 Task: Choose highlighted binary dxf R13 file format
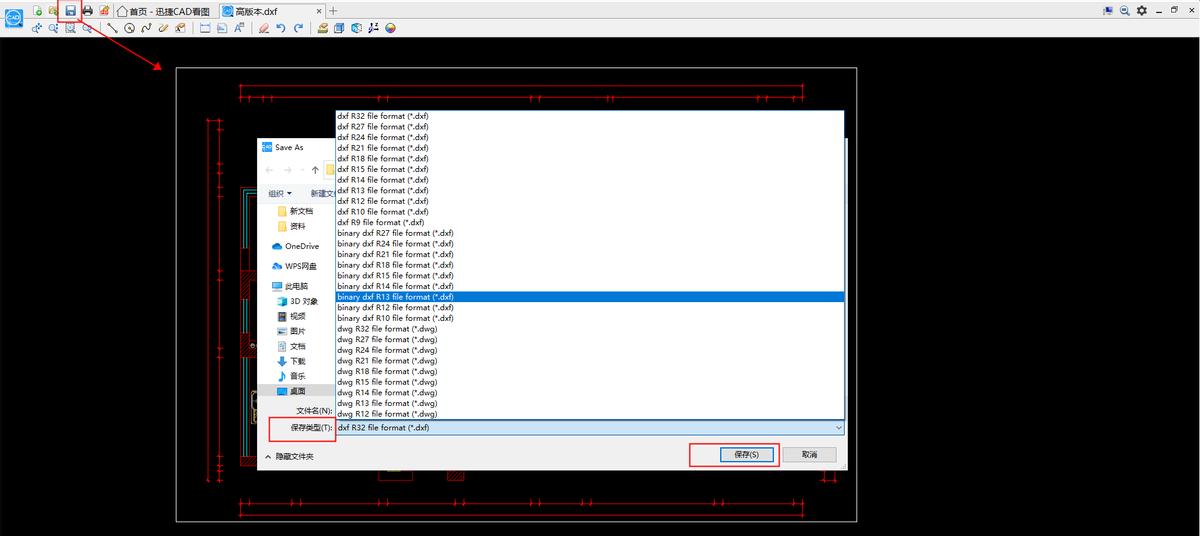tap(590, 297)
